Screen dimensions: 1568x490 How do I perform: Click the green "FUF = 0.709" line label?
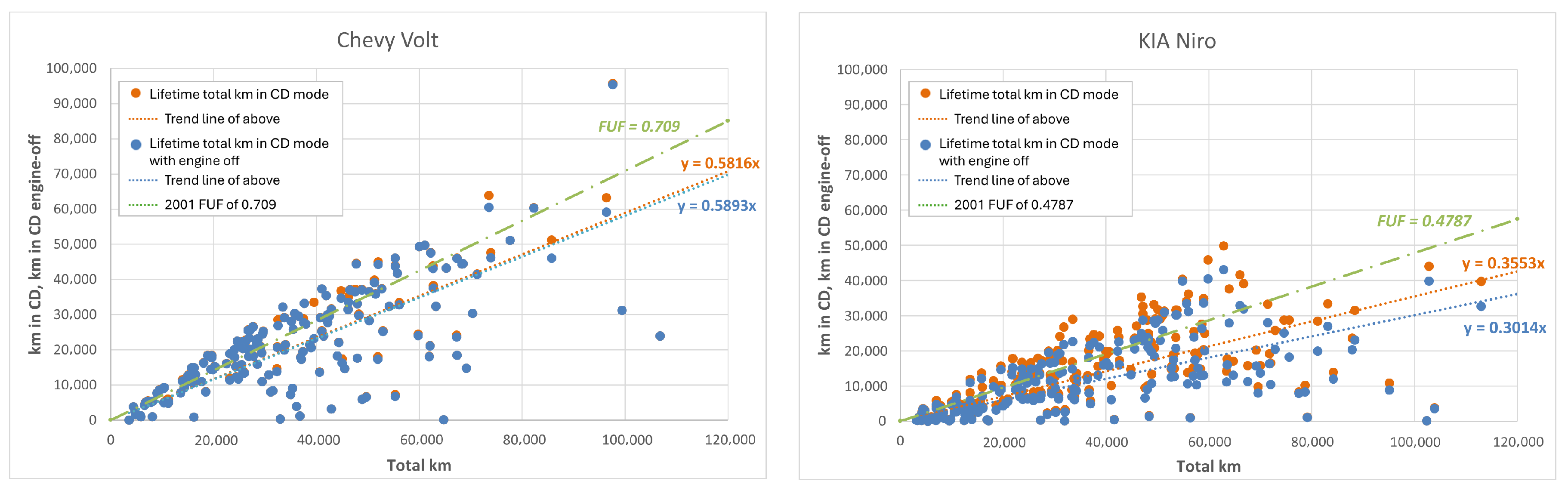(639, 126)
